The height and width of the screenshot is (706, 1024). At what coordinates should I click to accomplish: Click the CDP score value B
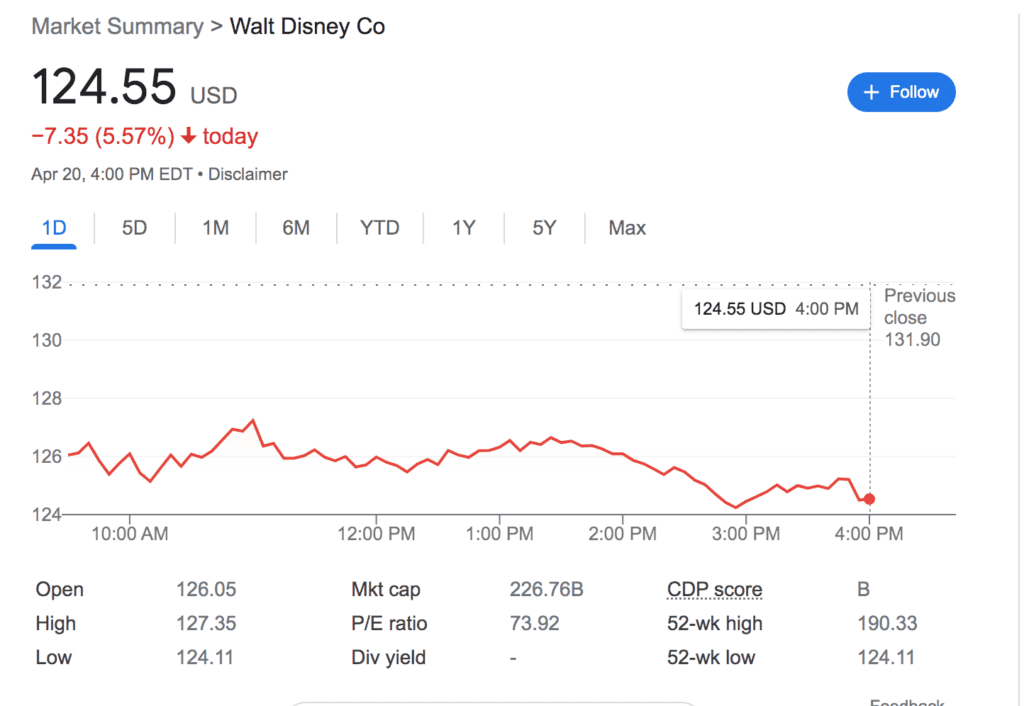coord(863,589)
